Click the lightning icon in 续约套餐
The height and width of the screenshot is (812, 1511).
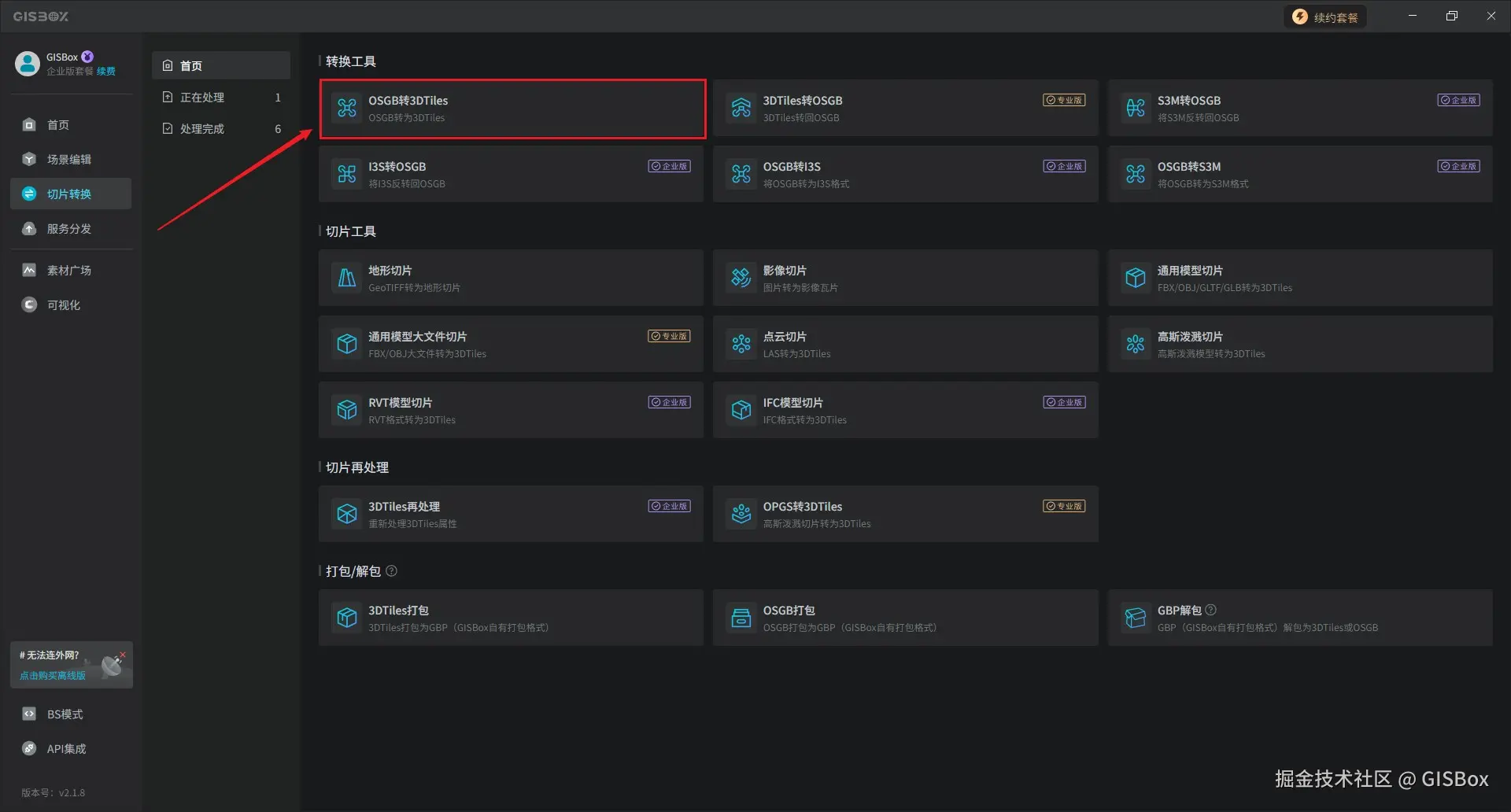pyautogui.click(x=1300, y=17)
